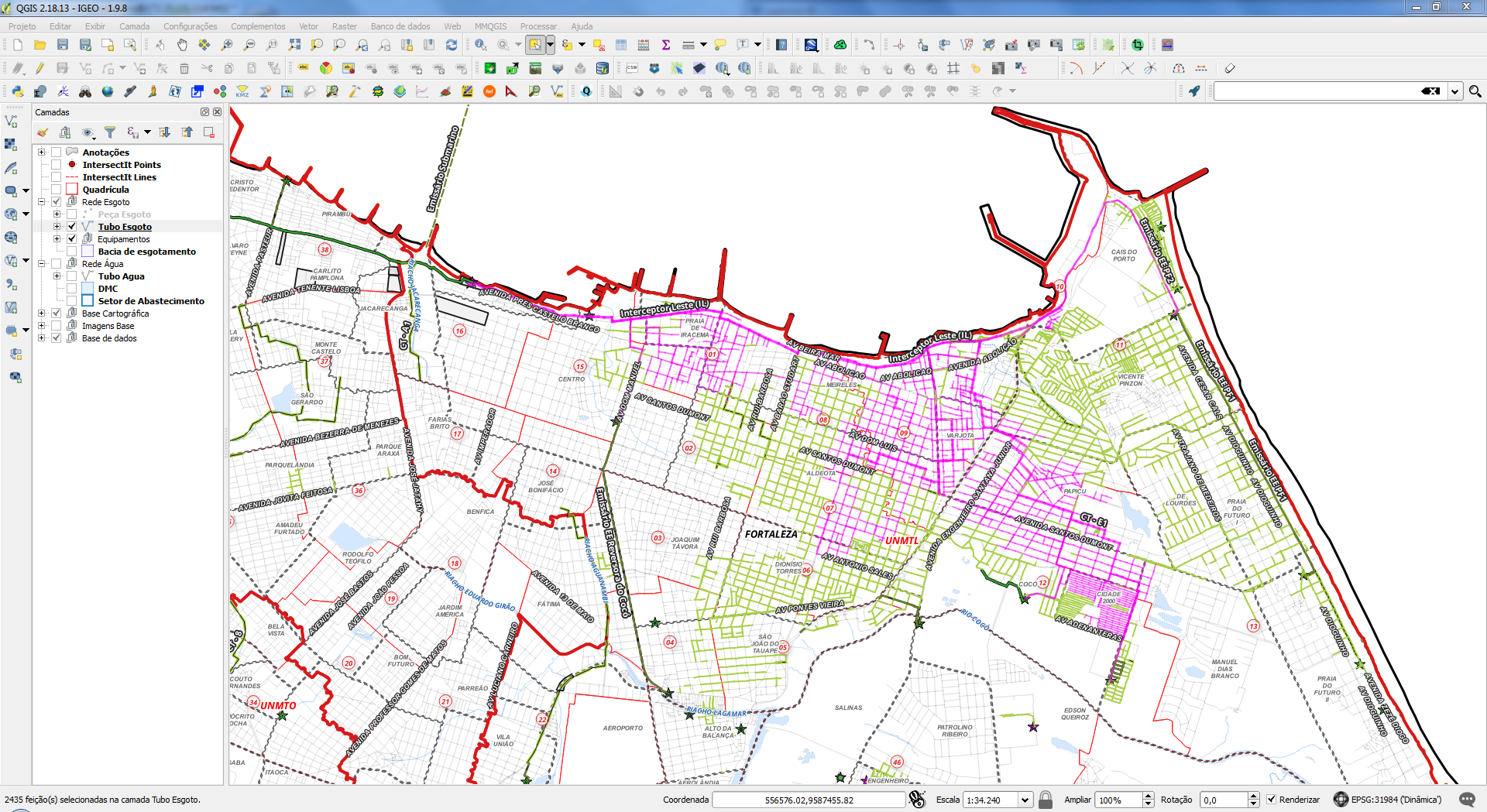The image size is (1487, 812).
Task: Open the abc layer labeling options
Action: tap(303, 68)
